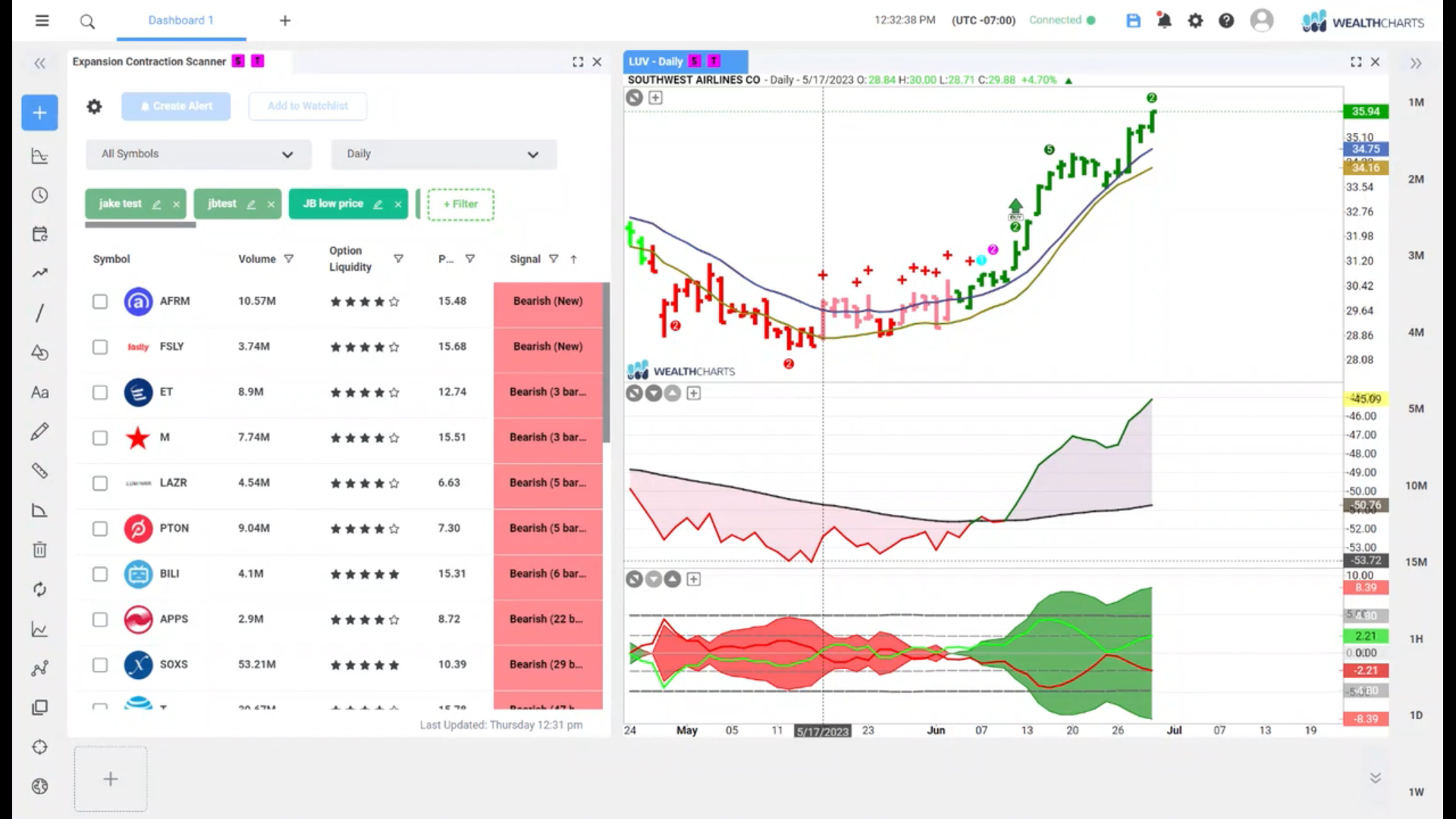Click the Add to Watchlist button
The width and height of the screenshot is (1456, 819).
(x=308, y=106)
